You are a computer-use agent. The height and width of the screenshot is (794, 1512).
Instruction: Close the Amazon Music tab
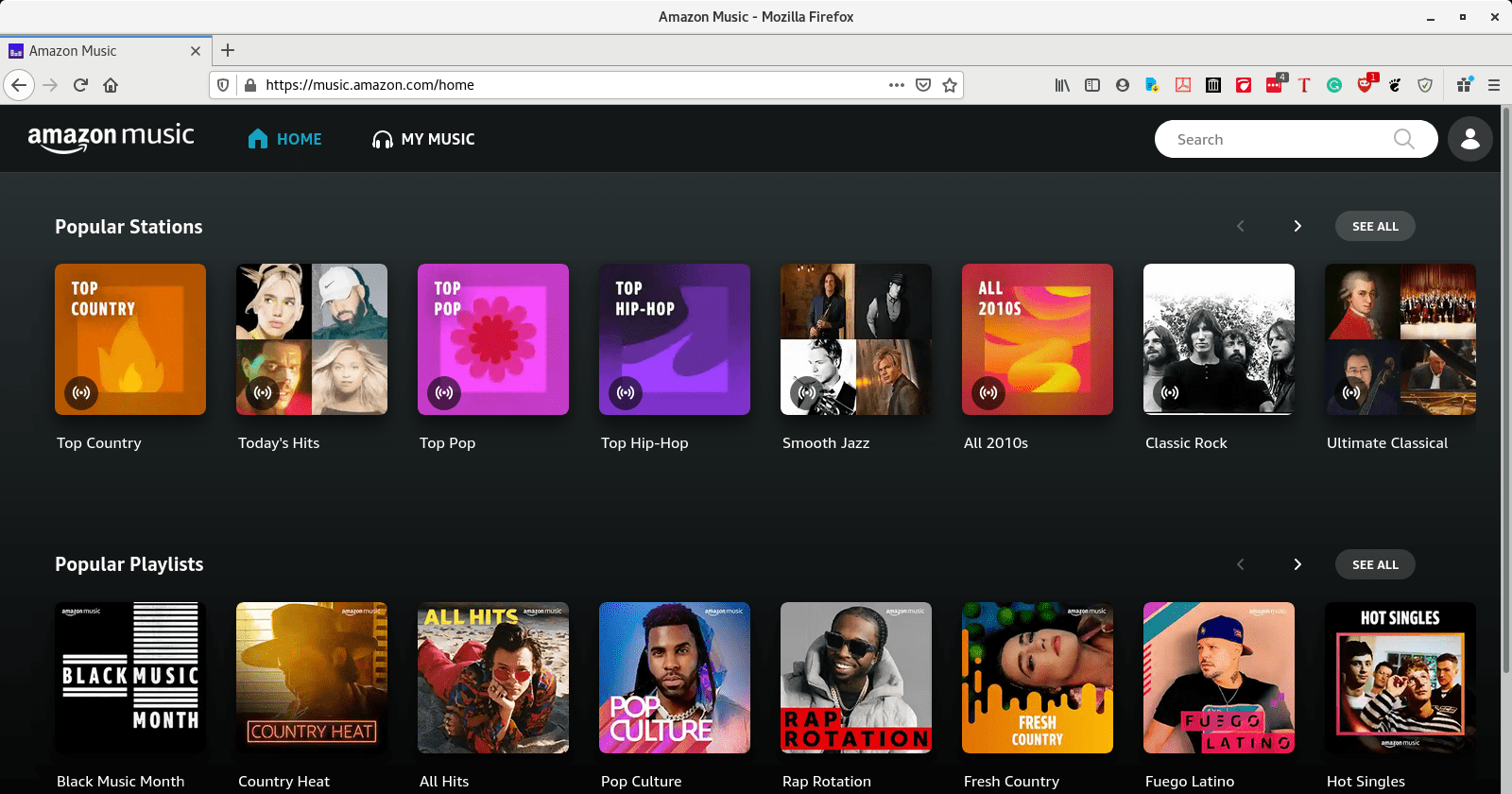click(196, 51)
